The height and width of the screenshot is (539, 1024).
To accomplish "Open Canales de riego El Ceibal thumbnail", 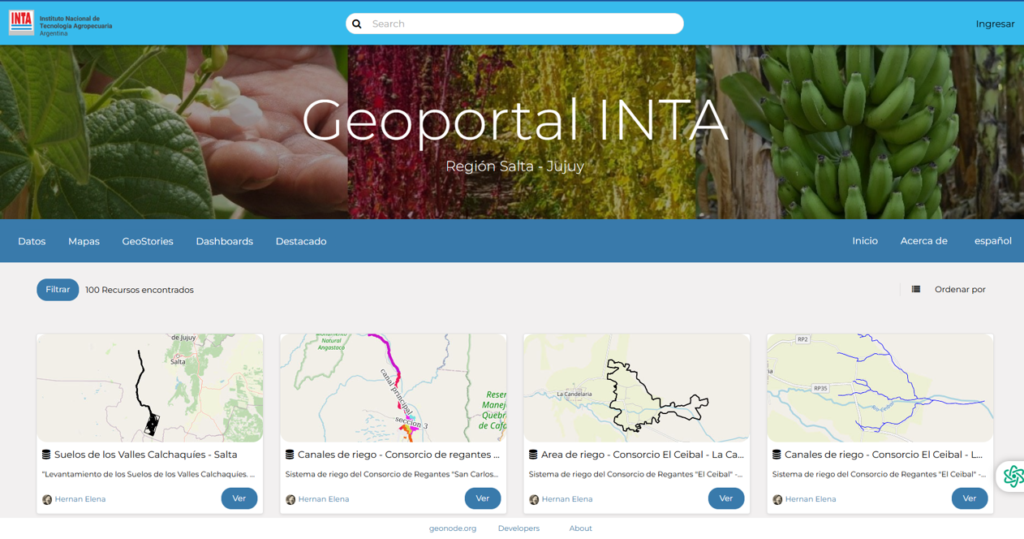I will [x=880, y=388].
